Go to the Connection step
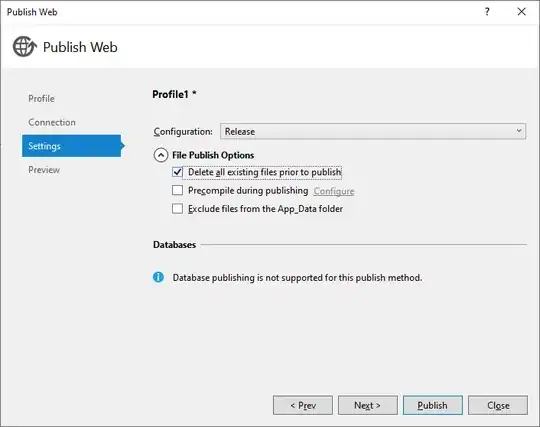Viewport: 540px width, 427px height. [52, 122]
